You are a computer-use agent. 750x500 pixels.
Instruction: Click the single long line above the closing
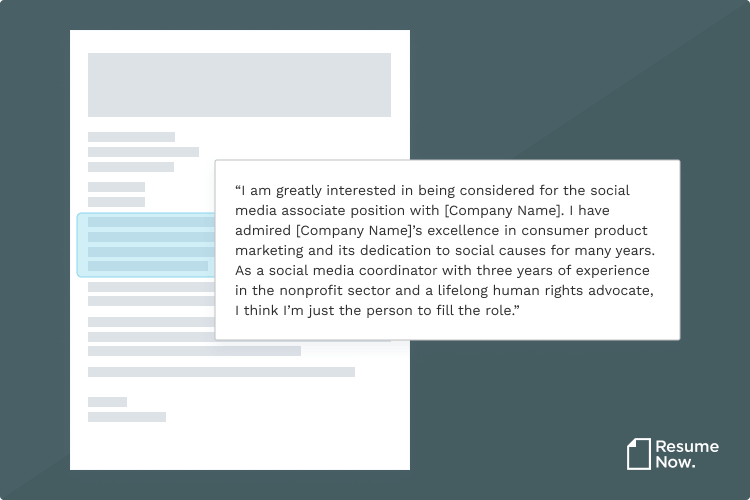(x=221, y=372)
